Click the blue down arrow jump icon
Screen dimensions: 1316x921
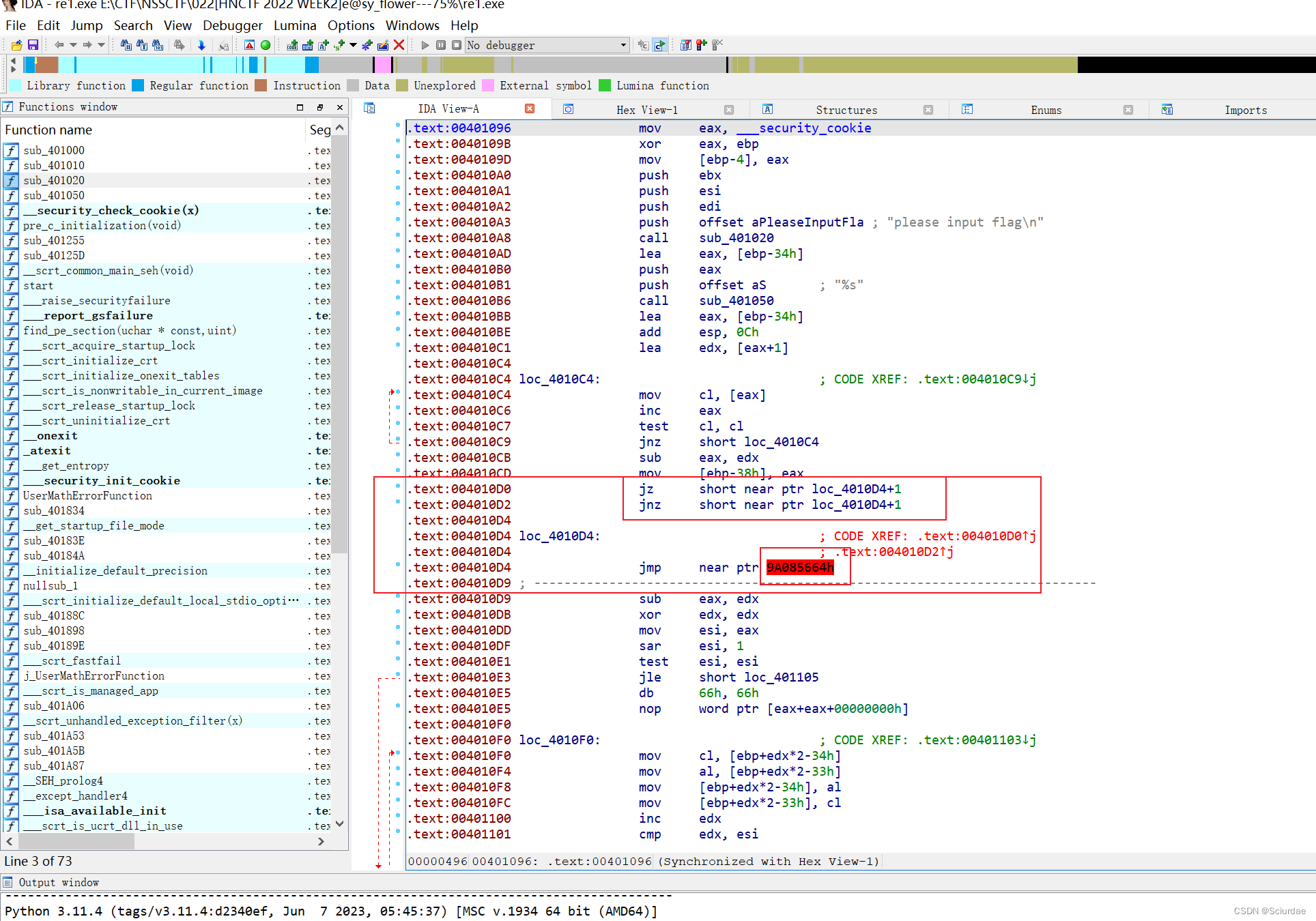coord(201,45)
